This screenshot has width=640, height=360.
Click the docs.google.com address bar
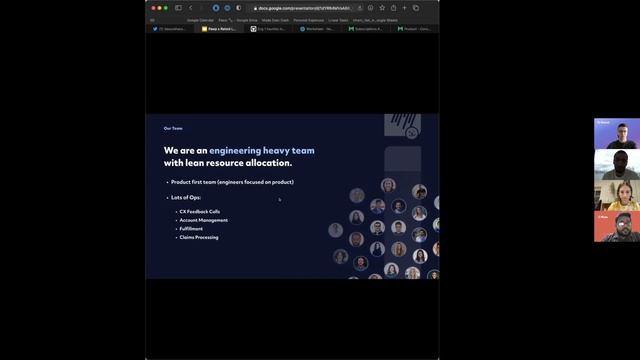pyautogui.click(x=304, y=8)
